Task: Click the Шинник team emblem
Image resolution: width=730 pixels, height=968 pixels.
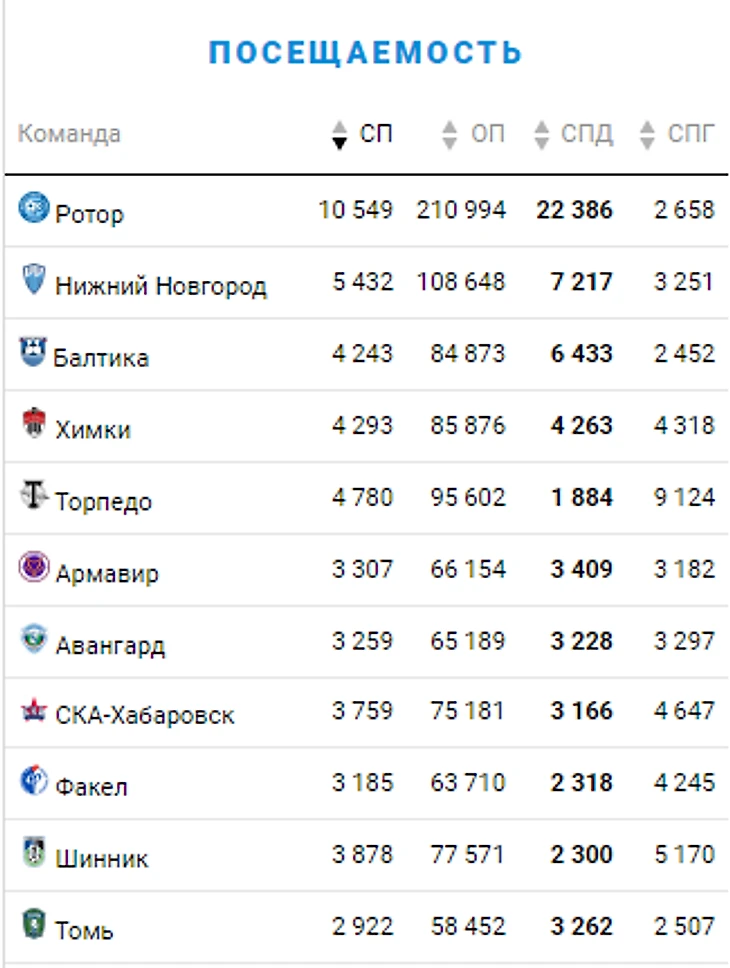Action: point(33,853)
